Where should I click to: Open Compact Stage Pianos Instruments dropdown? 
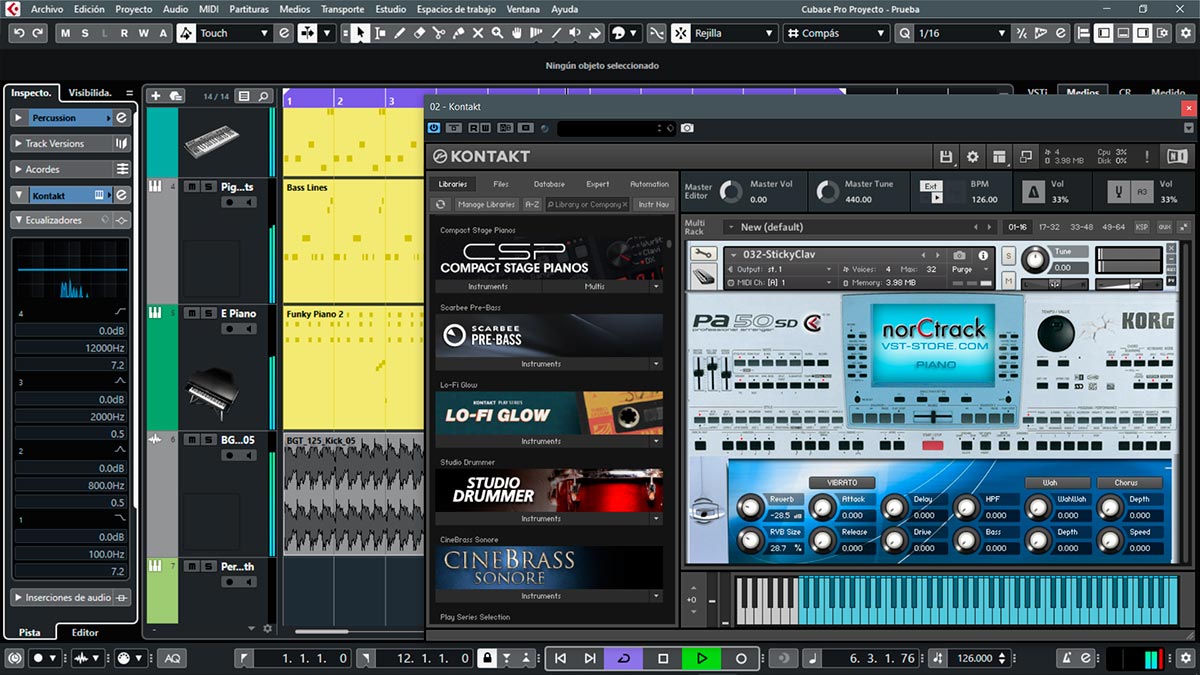(489, 286)
